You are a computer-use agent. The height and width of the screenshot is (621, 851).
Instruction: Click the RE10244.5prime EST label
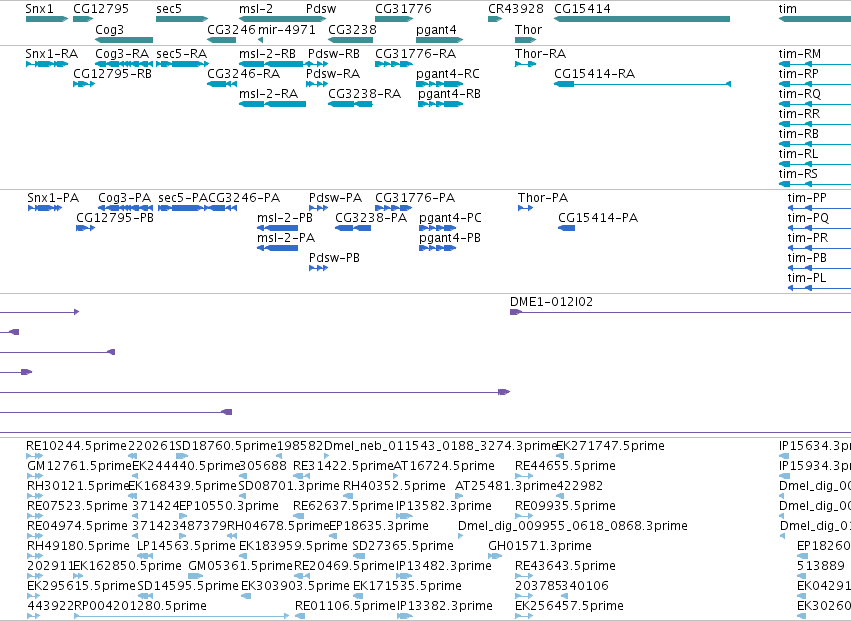point(77,446)
